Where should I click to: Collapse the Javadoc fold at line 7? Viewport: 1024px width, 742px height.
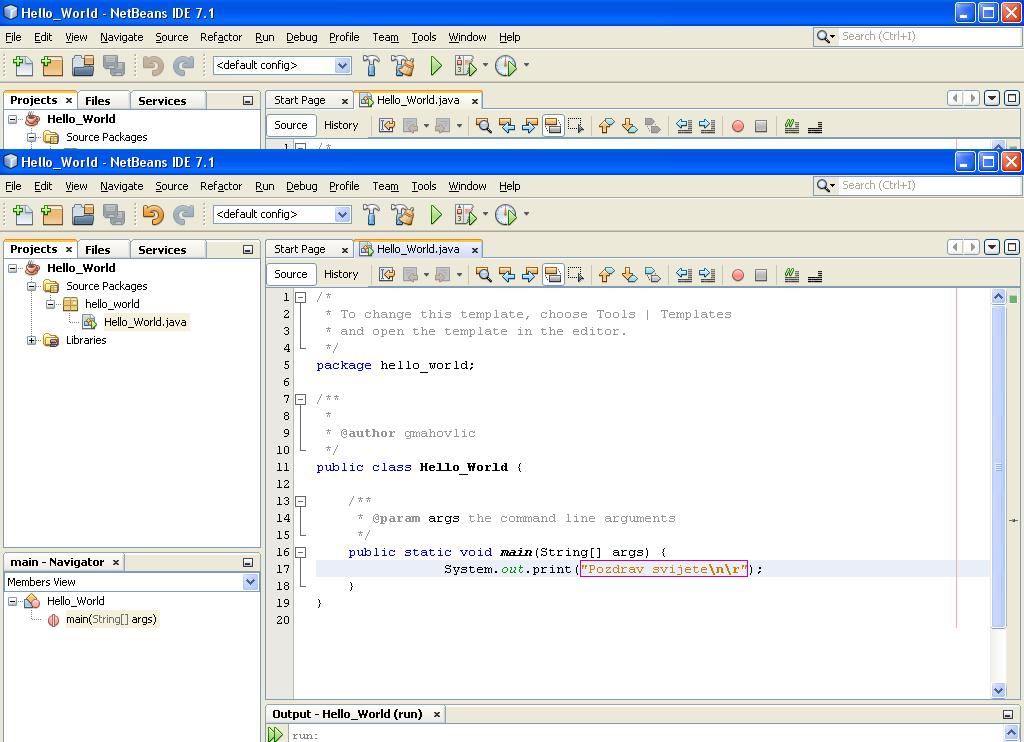[x=300, y=399]
